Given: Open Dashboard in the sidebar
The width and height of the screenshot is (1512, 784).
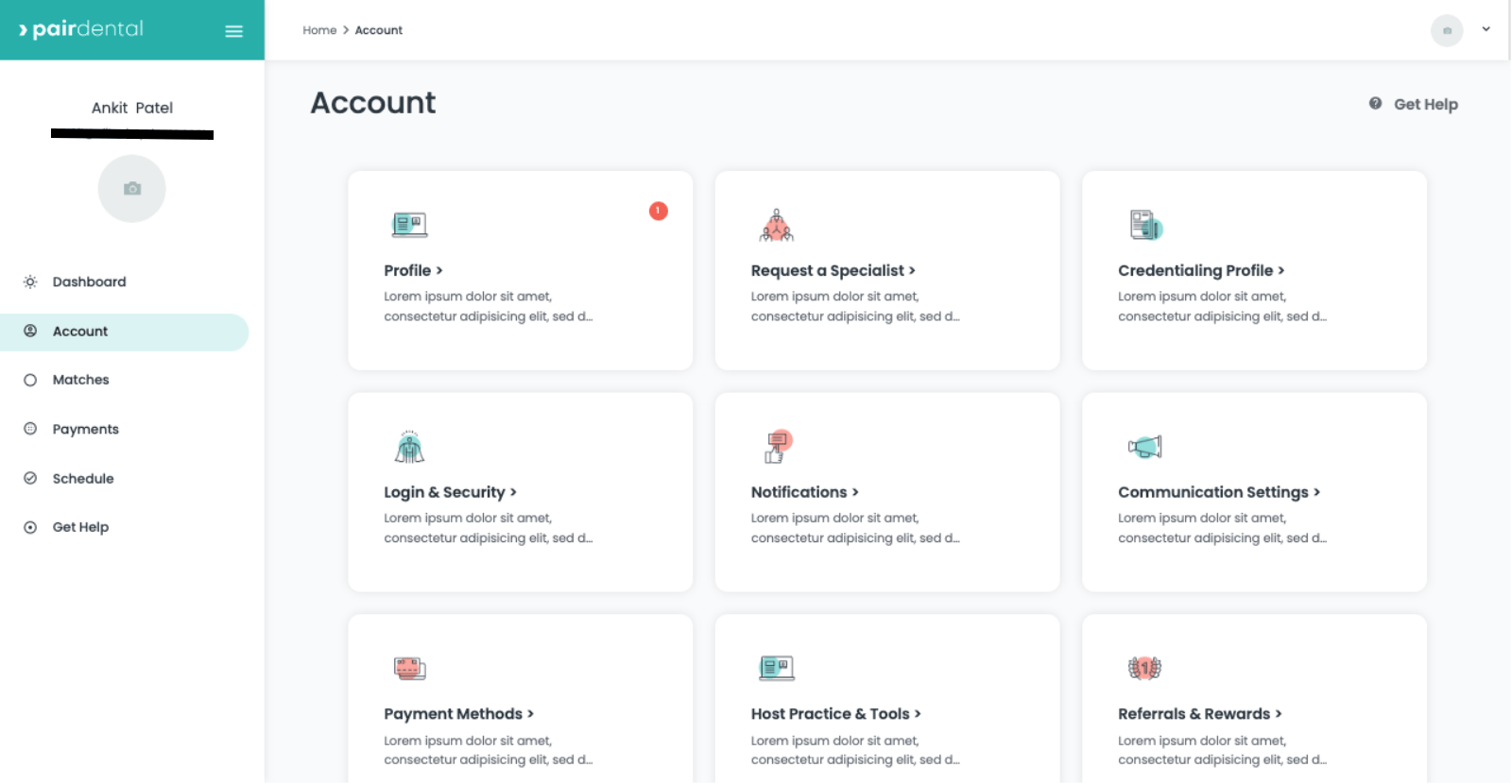Looking at the screenshot, I should 89,281.
